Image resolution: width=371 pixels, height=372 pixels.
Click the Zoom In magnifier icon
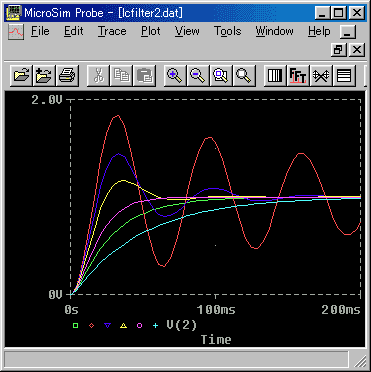[175, 75]
